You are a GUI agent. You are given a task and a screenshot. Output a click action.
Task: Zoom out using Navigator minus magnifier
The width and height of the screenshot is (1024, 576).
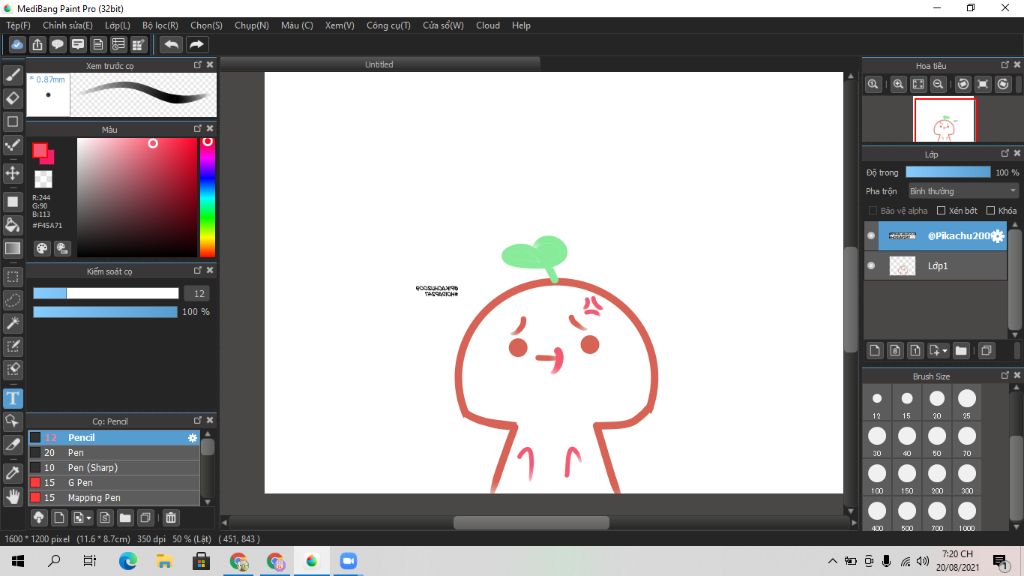click(x=938, y=84)
